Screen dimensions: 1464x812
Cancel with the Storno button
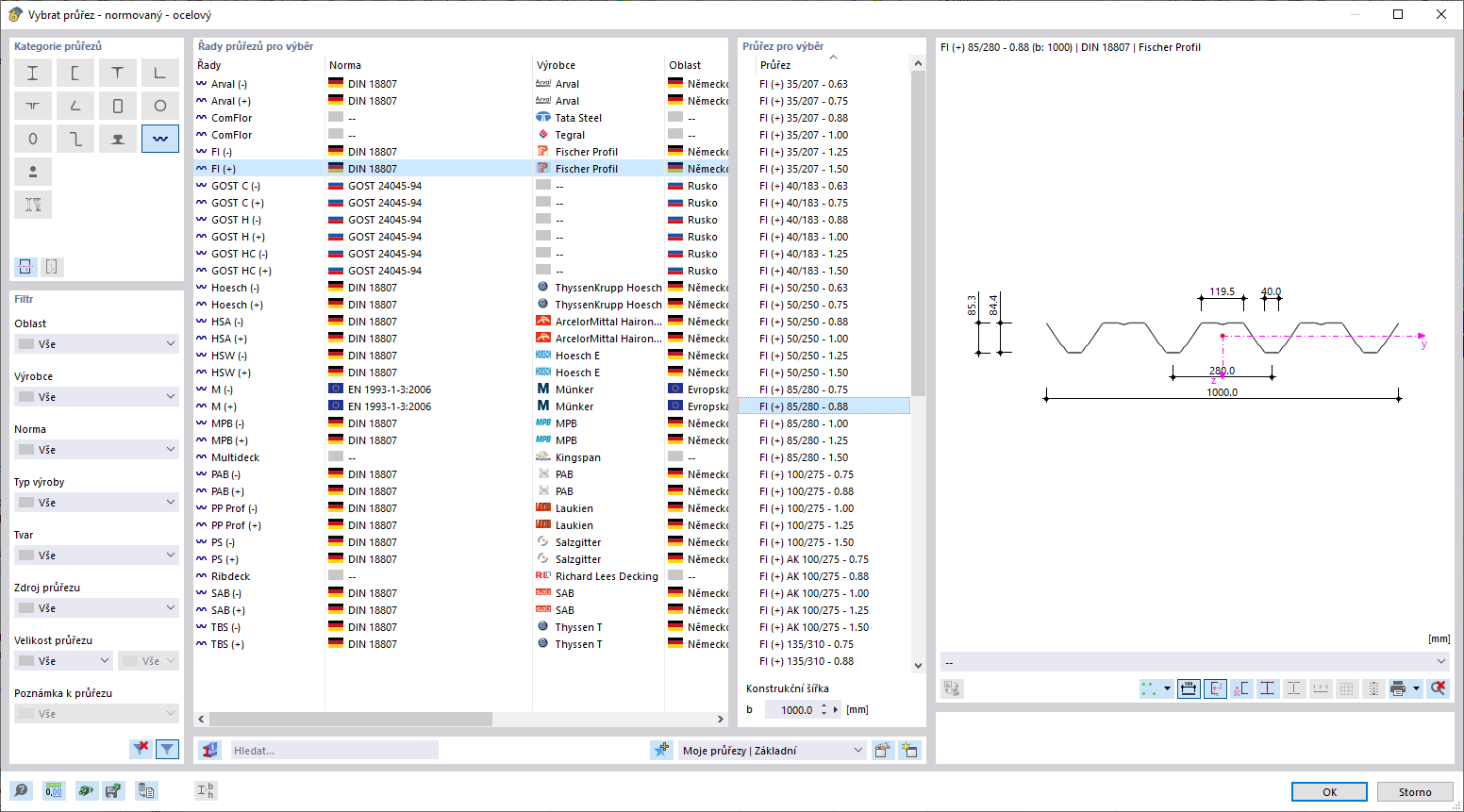pos(1414,792)
